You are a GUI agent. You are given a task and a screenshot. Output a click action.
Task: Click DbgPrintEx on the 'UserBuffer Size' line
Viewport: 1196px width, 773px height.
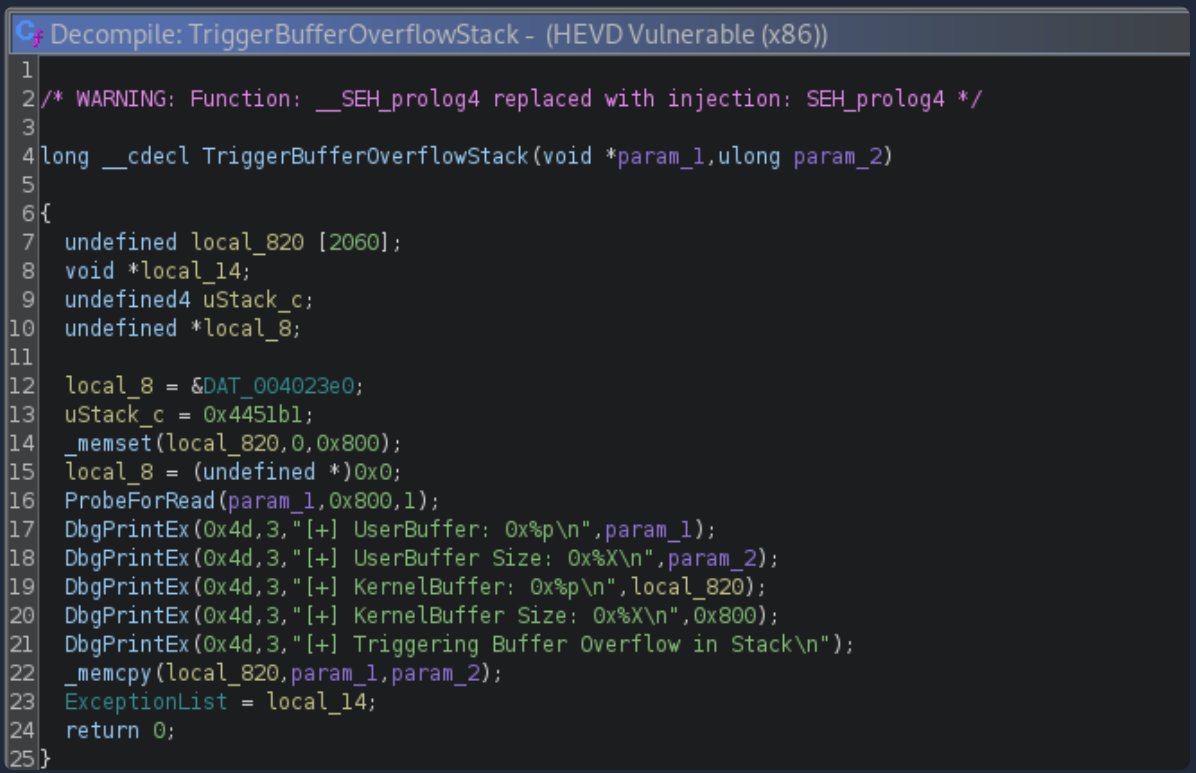(127, 559)
